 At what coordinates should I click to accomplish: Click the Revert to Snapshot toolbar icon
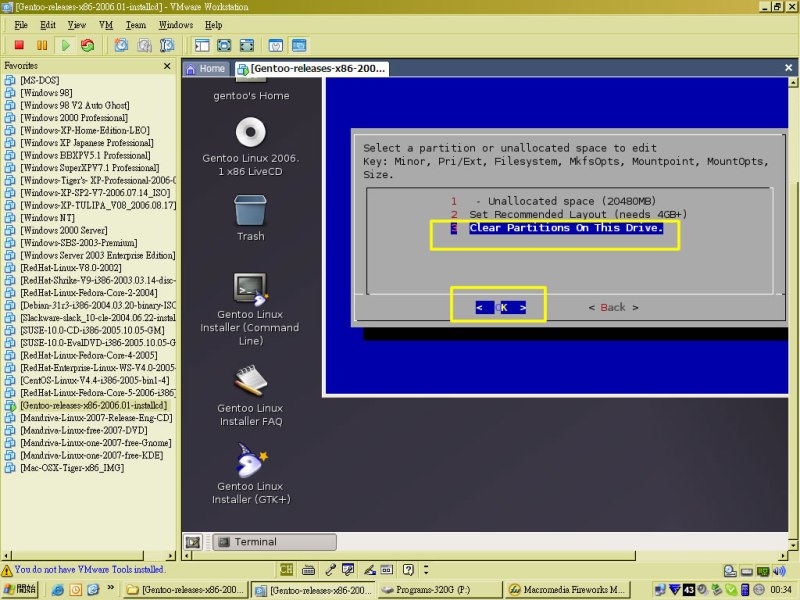144,45
